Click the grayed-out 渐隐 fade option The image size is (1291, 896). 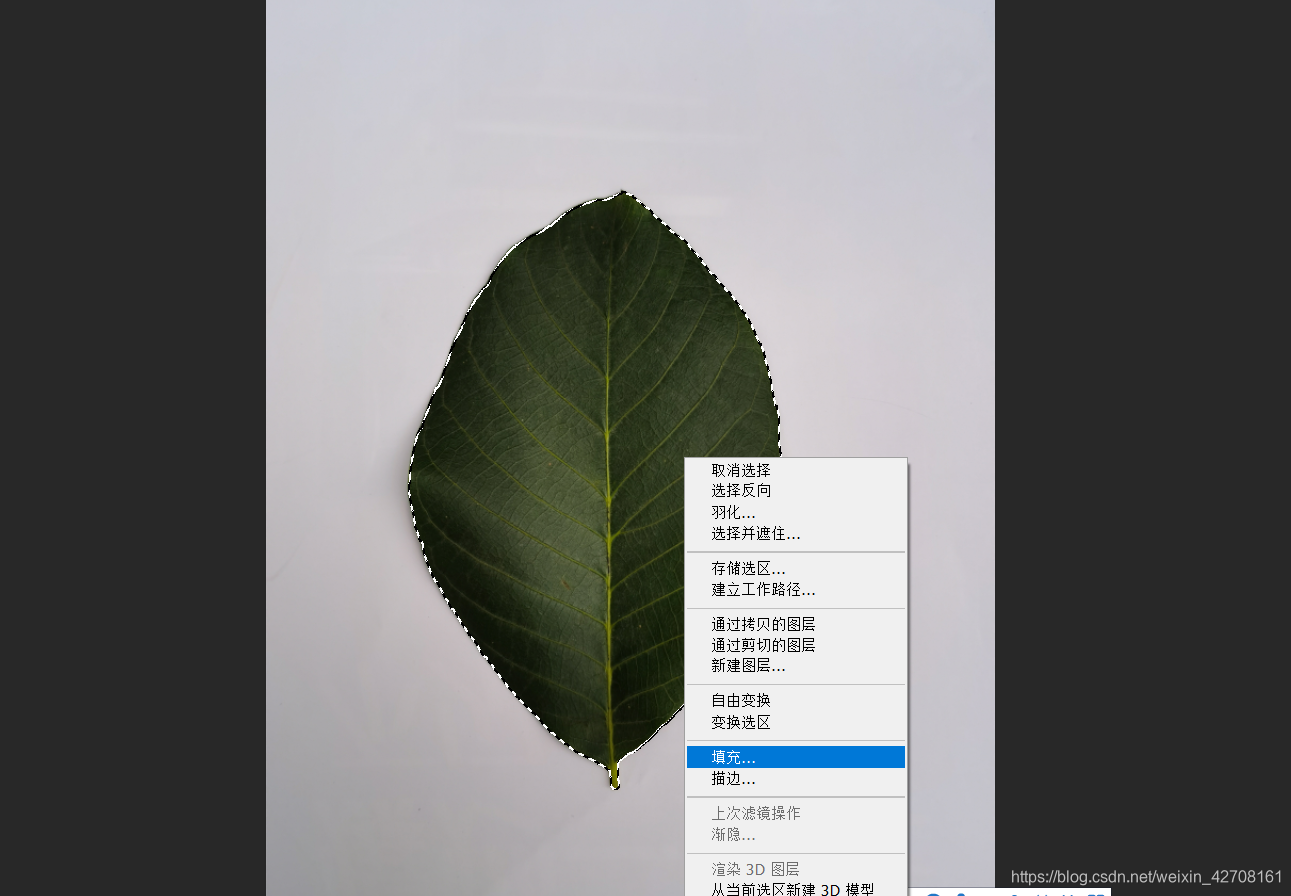pos(732,835)
